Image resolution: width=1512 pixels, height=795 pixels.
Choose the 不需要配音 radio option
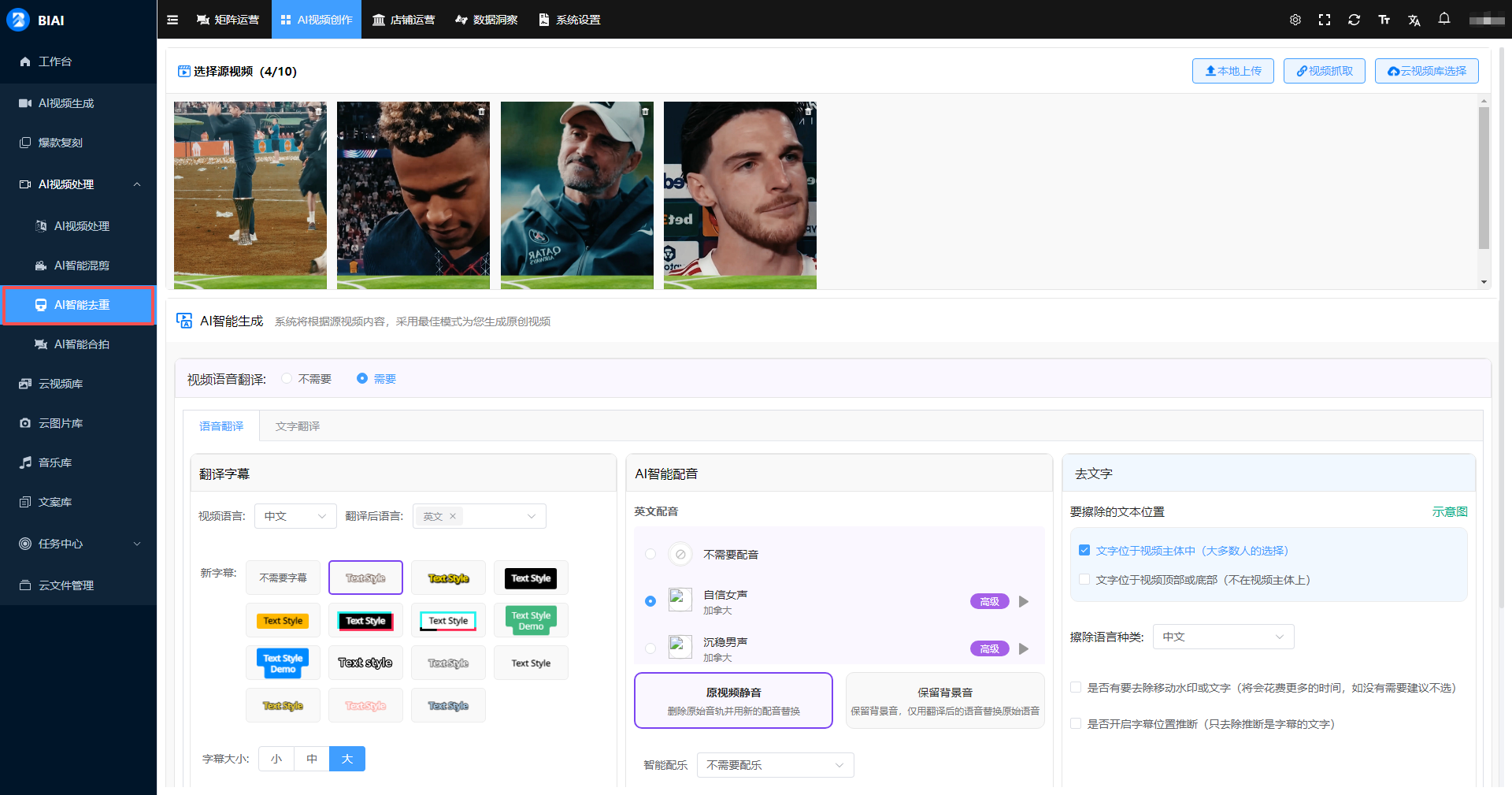coord(650,555)
